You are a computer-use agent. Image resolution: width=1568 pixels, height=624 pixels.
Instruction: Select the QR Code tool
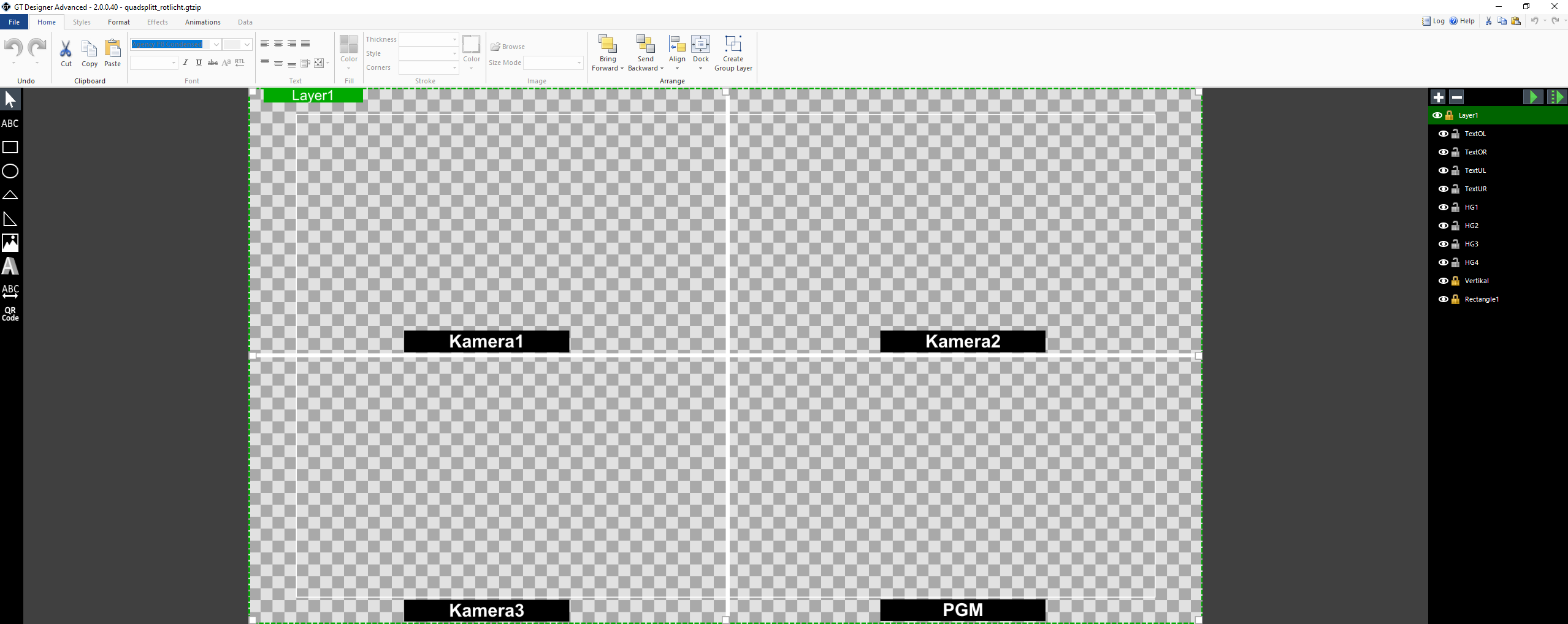tap(10, 314)
